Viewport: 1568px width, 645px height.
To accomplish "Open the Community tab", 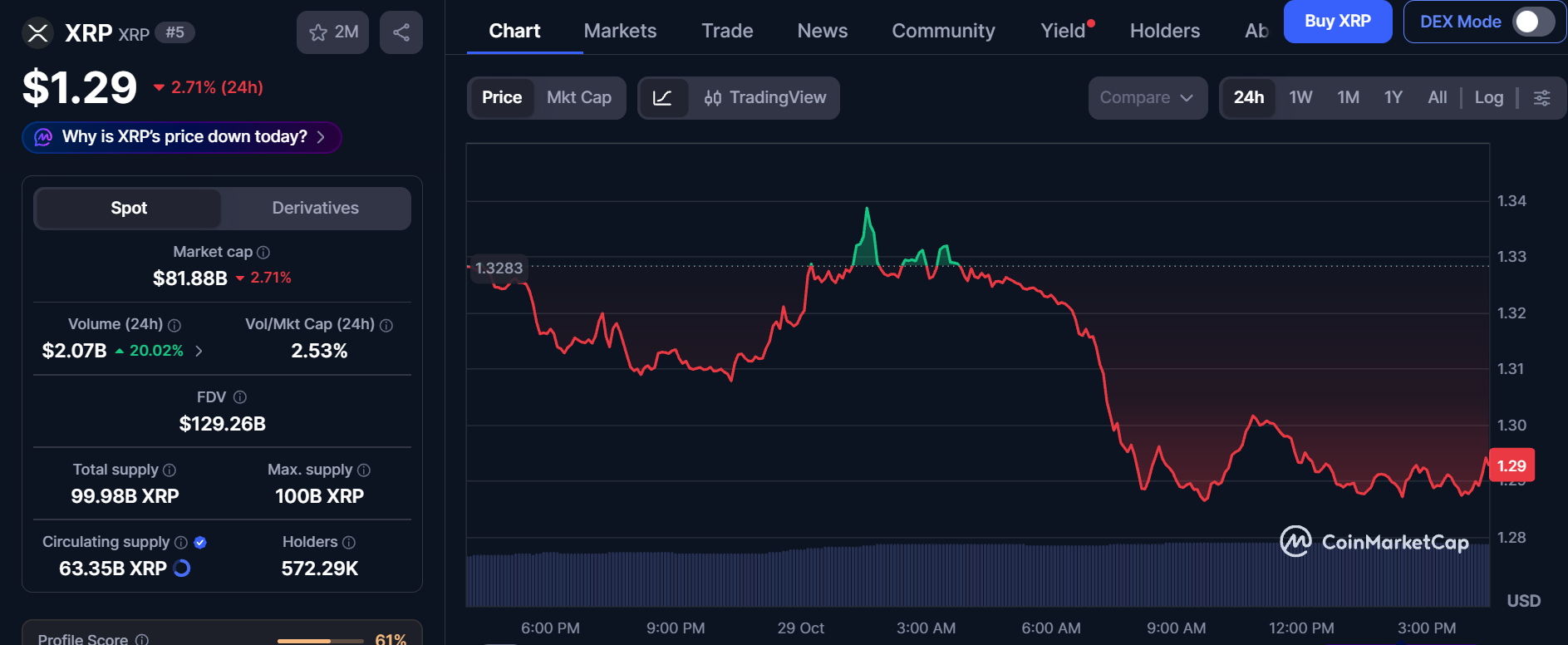I will pyautogui.click(x=943, y=31).
